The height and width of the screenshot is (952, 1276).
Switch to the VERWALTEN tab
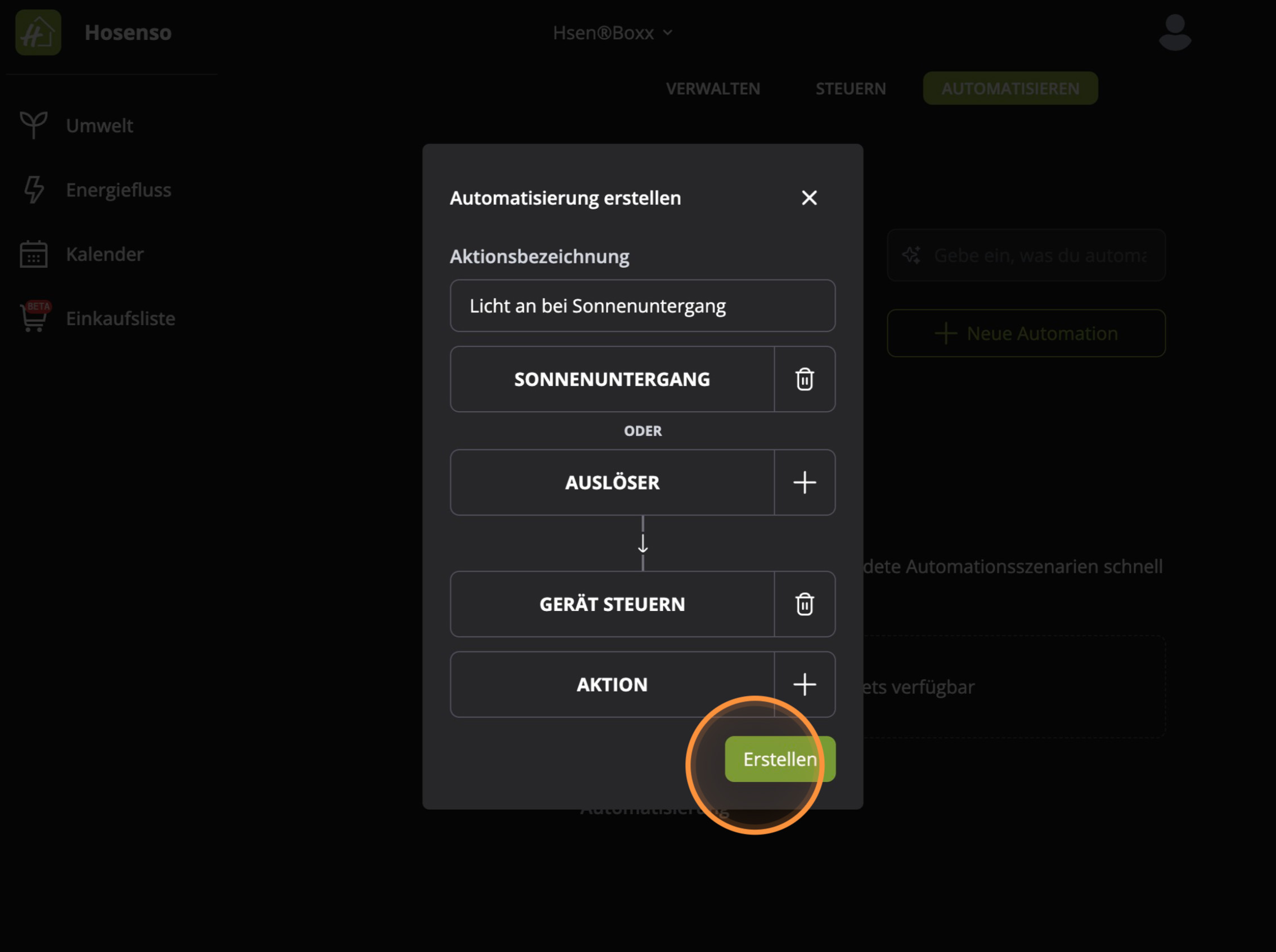coord(713,88)
